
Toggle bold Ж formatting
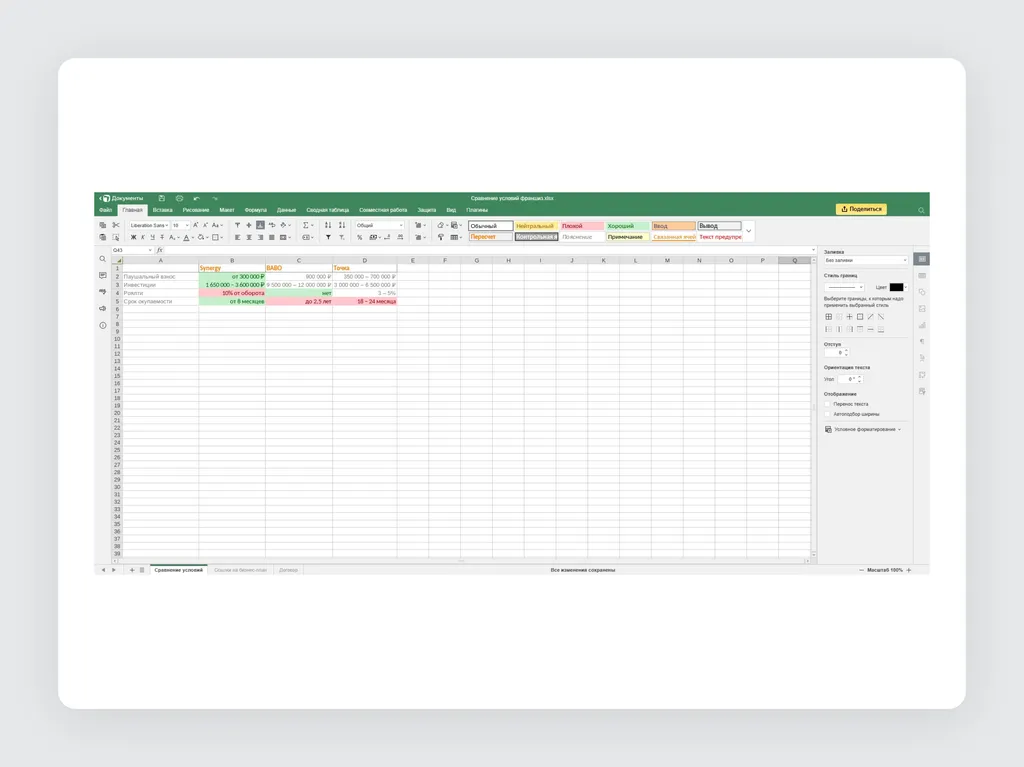[133, 237]
